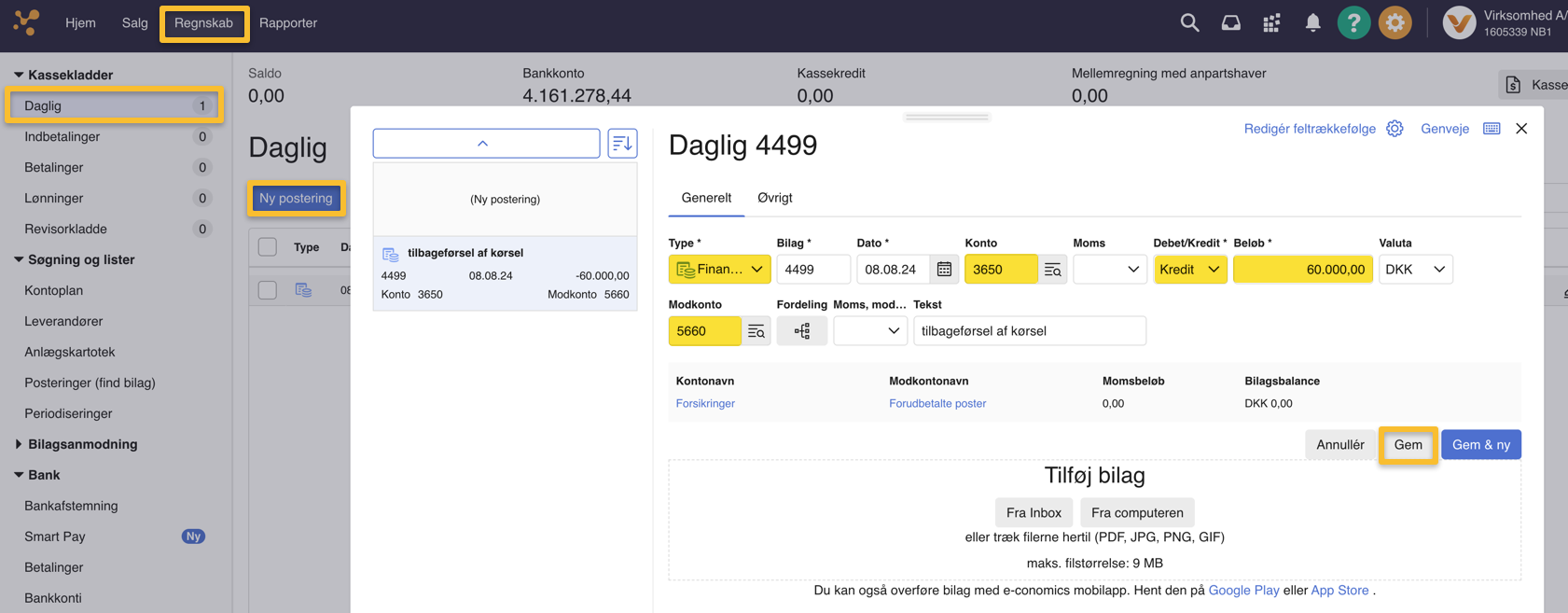Image resolution: width=1568 pixels, height=613 pixels.
Task: Open the search magnifier in top bar
Action: [1189, 23]
